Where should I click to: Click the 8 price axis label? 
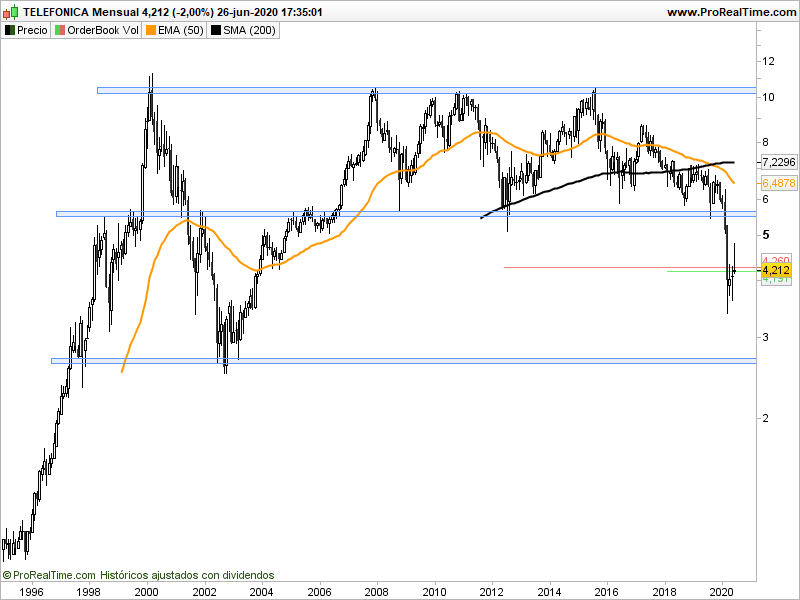point(765,142)
